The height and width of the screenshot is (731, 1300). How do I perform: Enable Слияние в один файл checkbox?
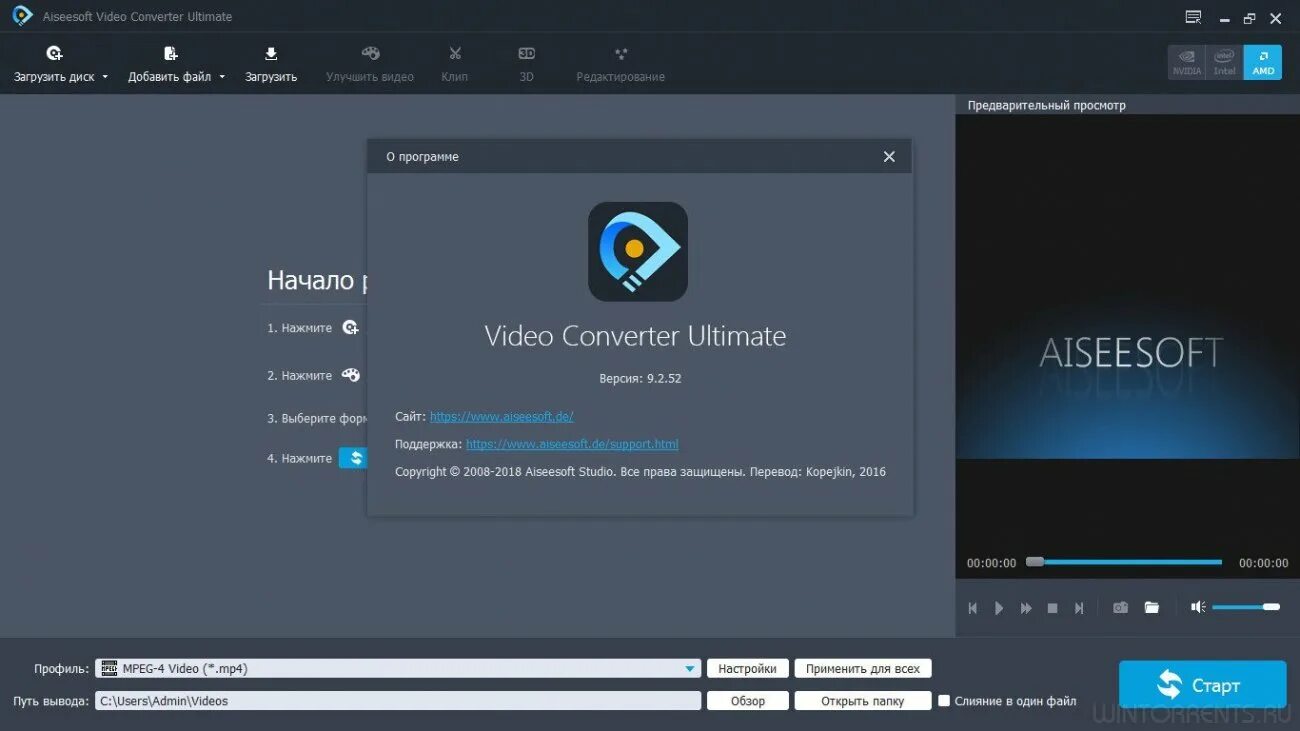tap(943, 701)
